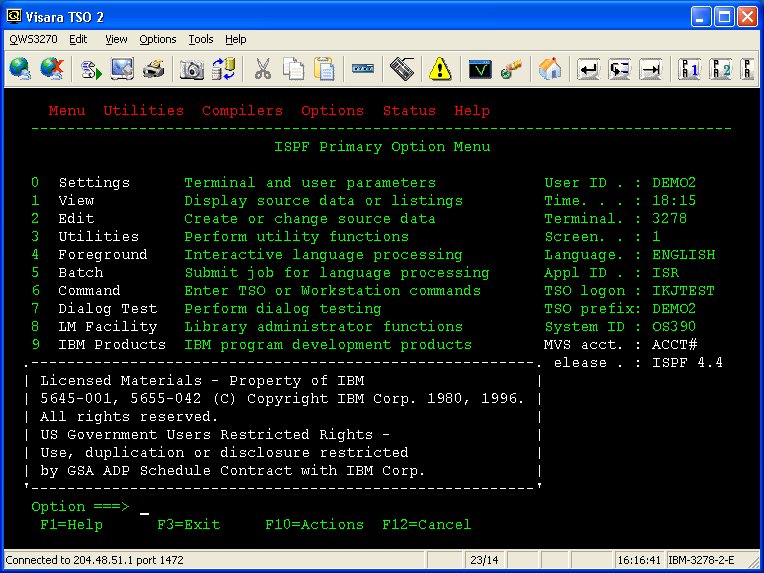Click the Time value 18:15
This screenshot has width=764, height=573.
[x=674, y=201]
